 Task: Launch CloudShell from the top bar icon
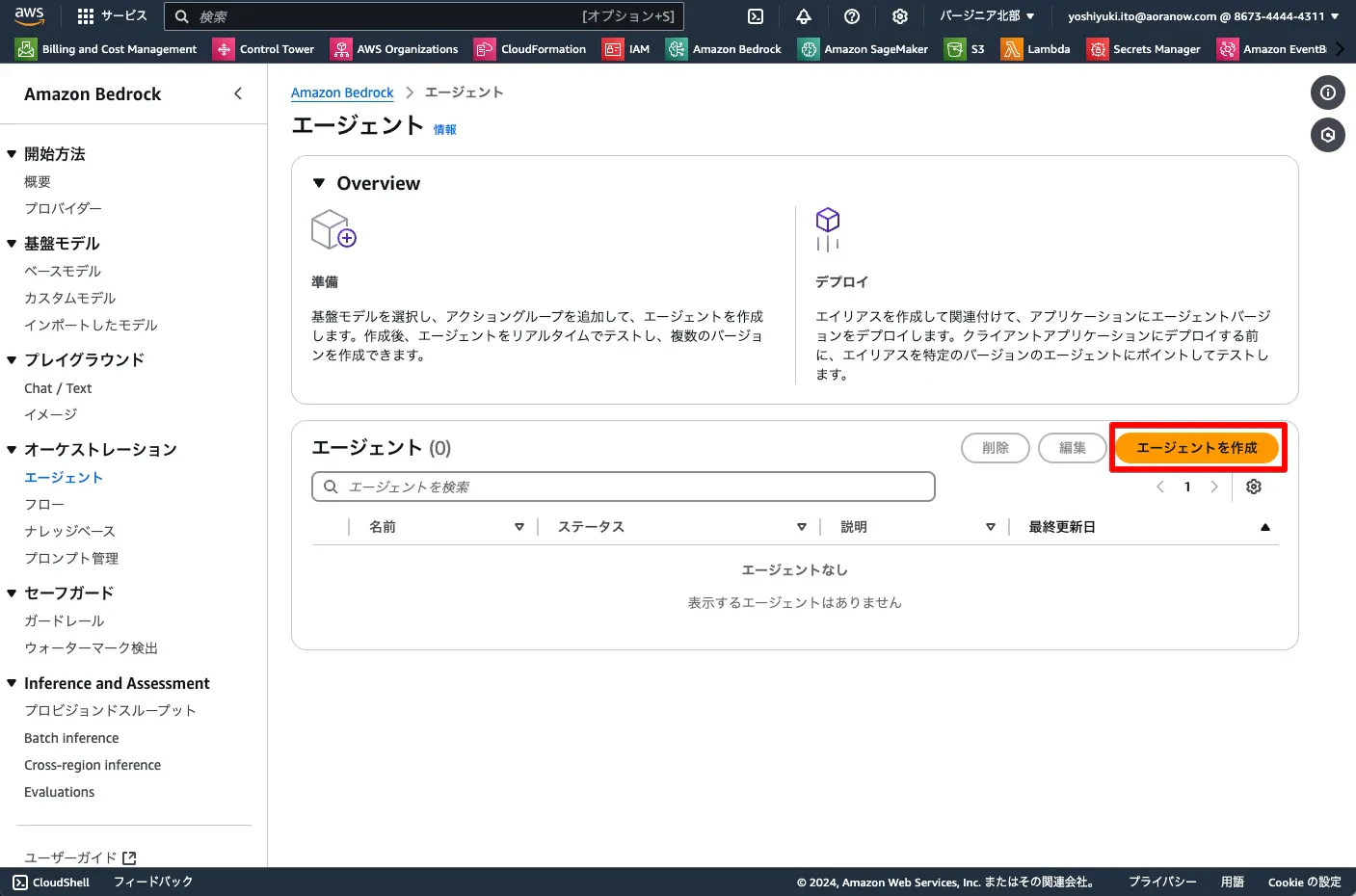756,16
